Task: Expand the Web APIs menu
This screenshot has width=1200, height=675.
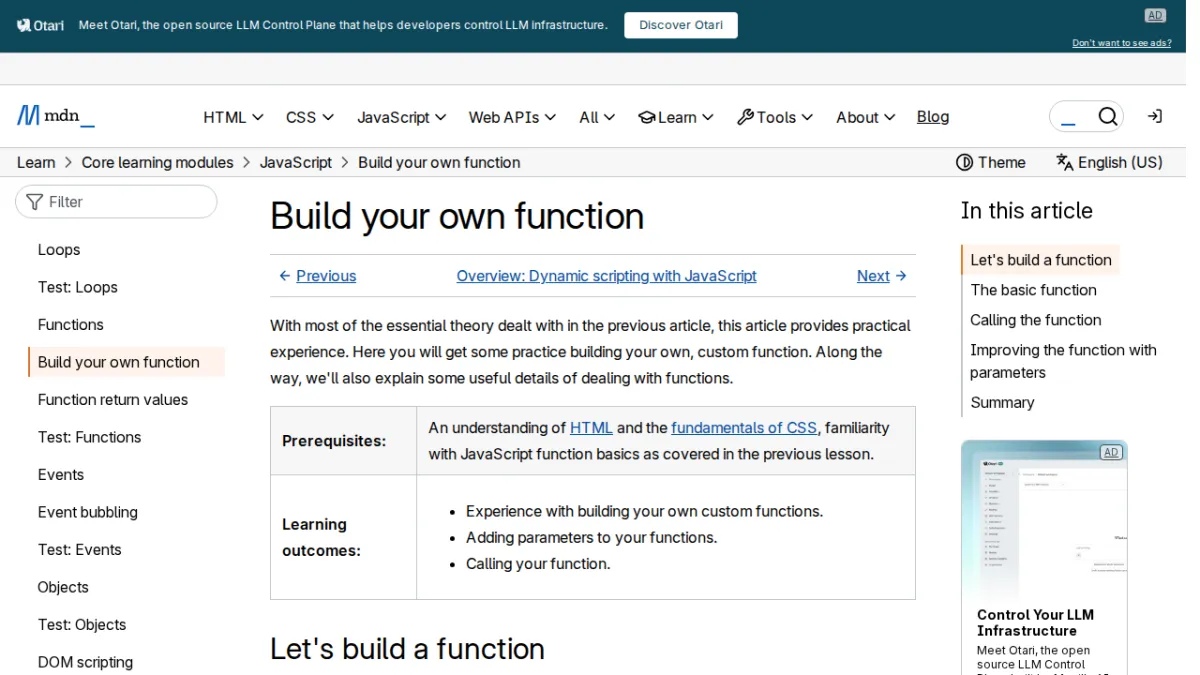Action: (512, 117)
